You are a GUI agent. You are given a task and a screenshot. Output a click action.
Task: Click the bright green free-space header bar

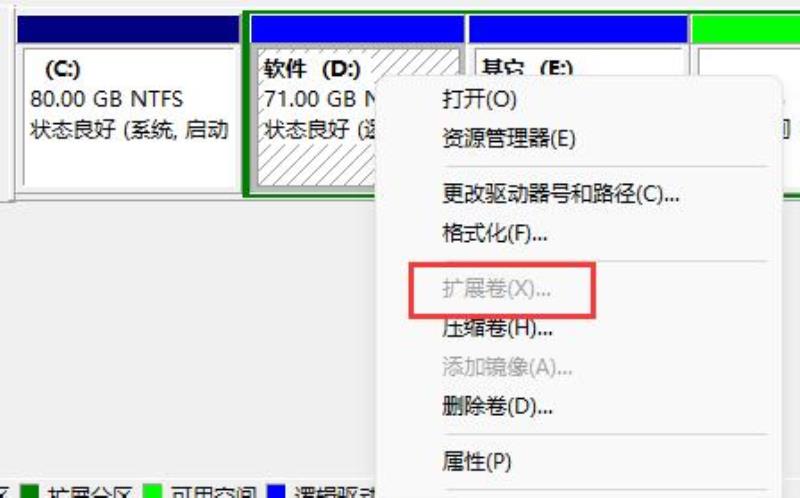coord(746,29)
